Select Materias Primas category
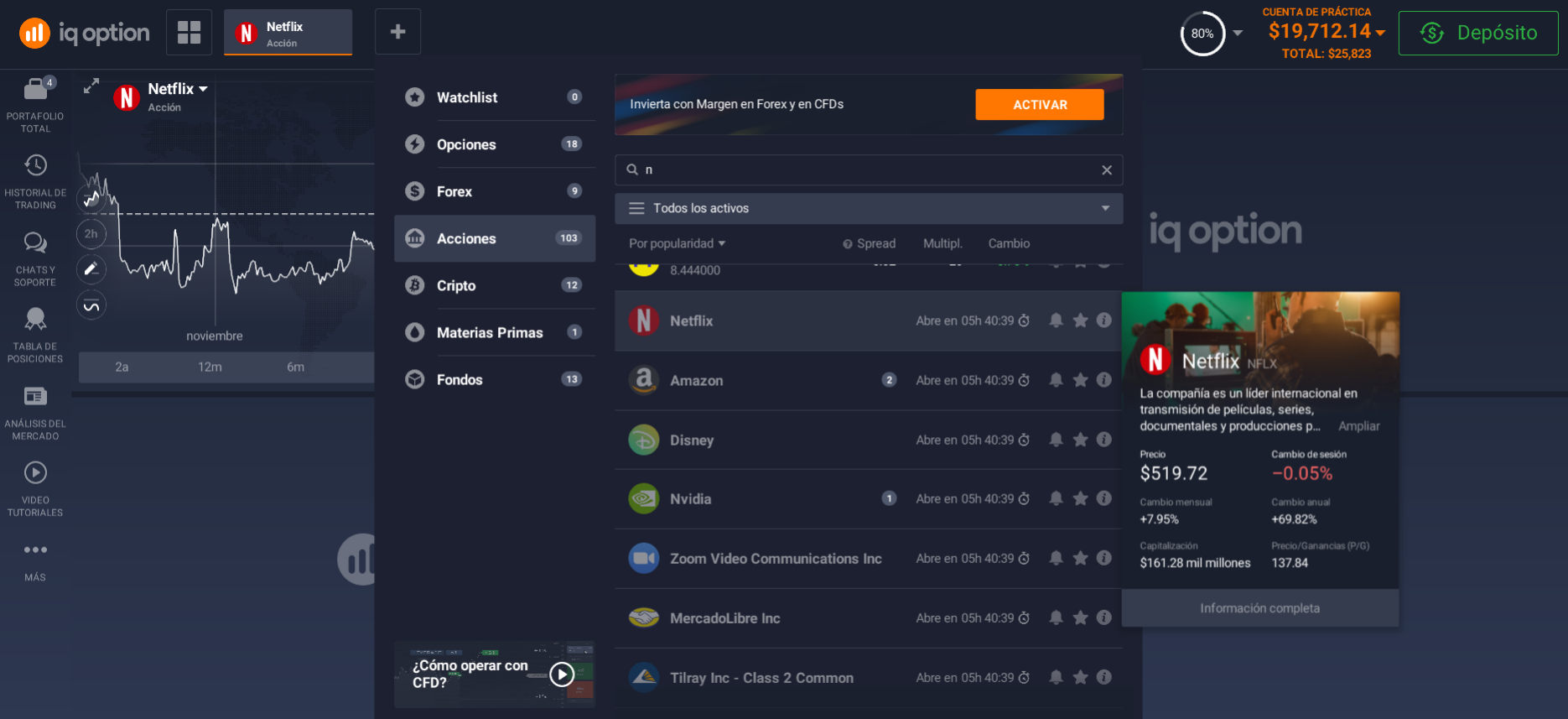The height and width of the screenshot is (719, 1568). pyautogui.click(x=495, y=332)
